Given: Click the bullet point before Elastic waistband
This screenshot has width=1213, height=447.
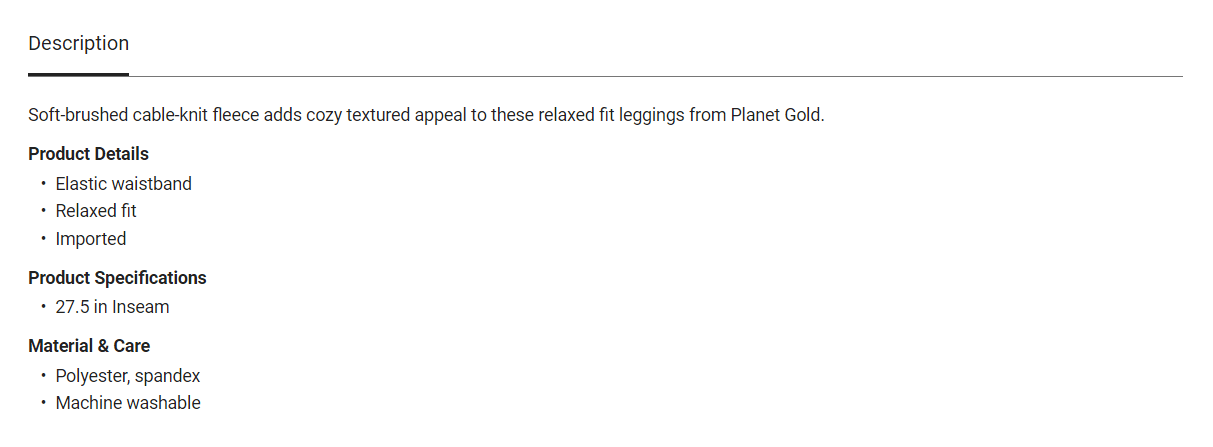Looking at the screenshot, I should coord(43,184).
